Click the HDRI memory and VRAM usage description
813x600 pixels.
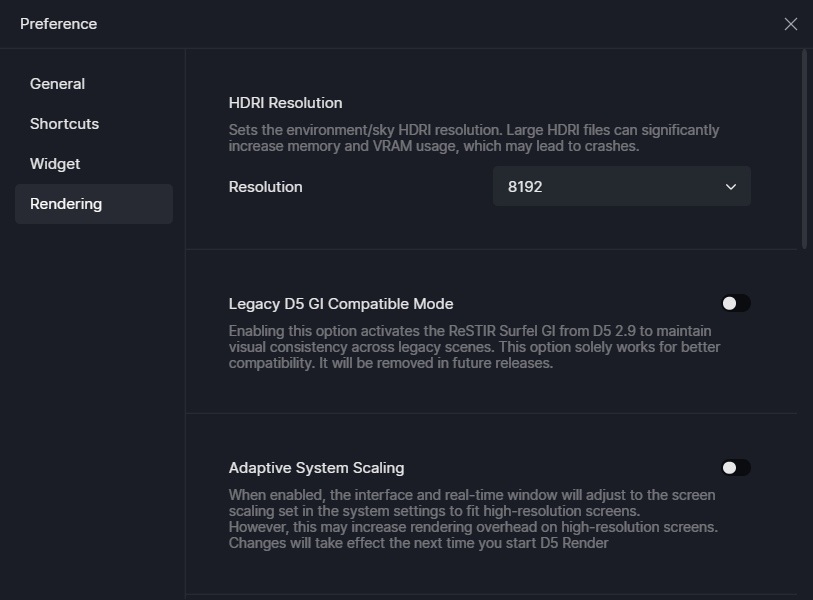click(473, 138)
